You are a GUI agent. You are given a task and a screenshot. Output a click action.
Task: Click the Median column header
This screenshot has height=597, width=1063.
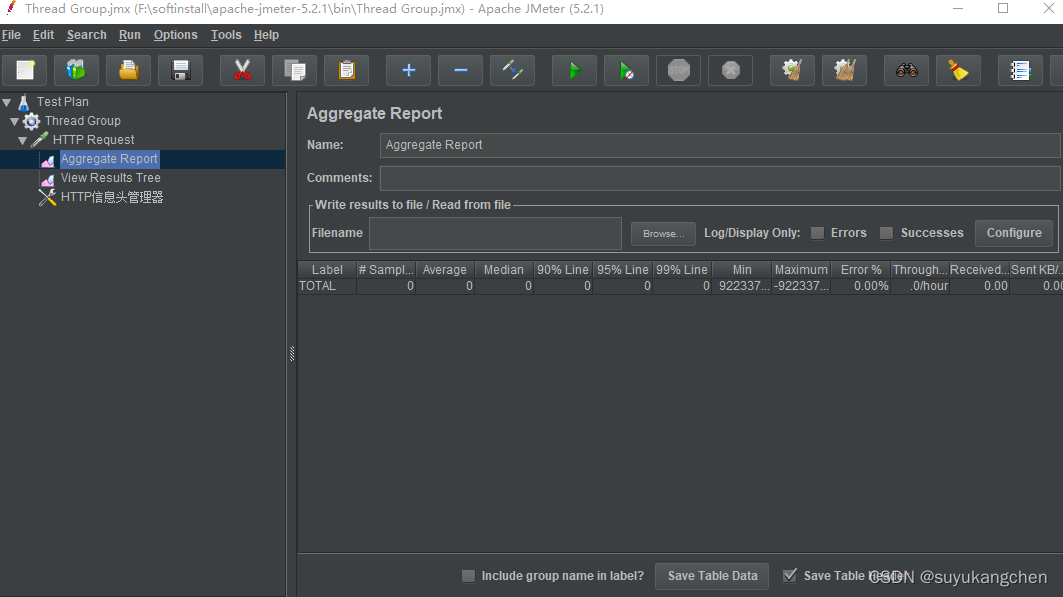click(504, 270)
